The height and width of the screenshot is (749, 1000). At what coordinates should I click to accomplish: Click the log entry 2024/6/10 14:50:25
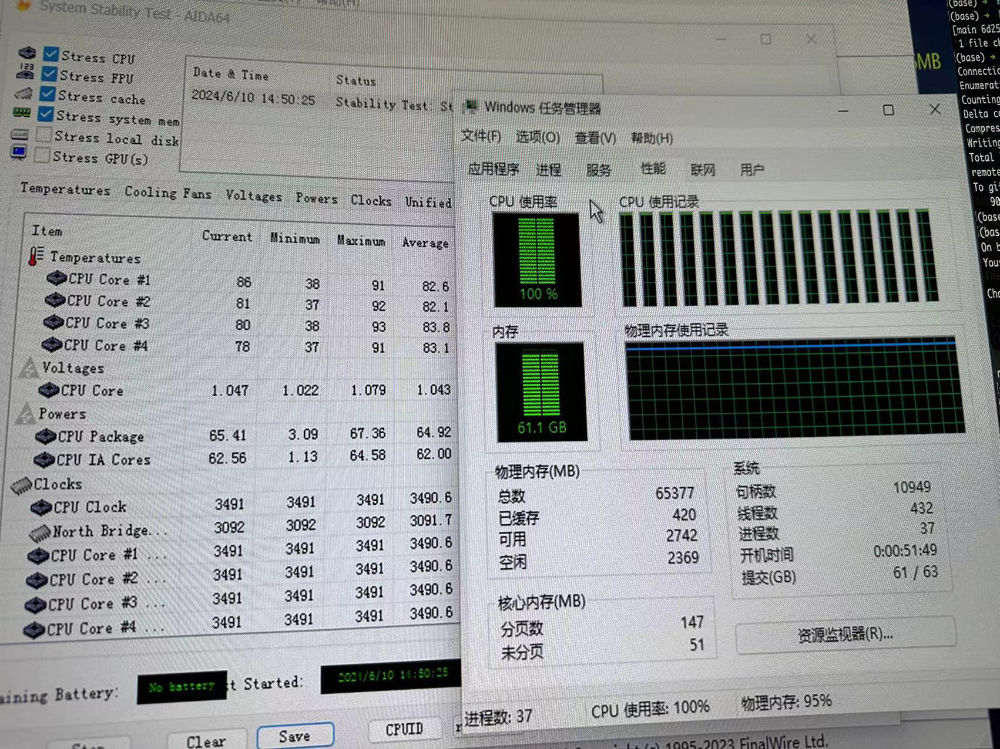(x=253, y=98)
